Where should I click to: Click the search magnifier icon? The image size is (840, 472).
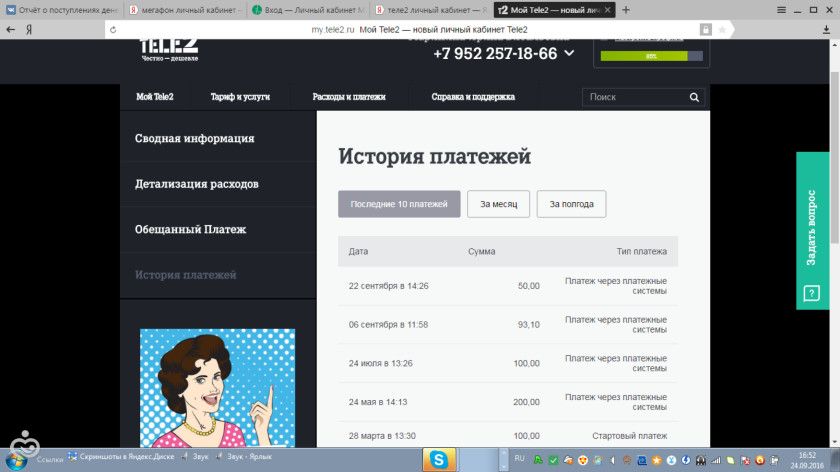tap(694, 97)
